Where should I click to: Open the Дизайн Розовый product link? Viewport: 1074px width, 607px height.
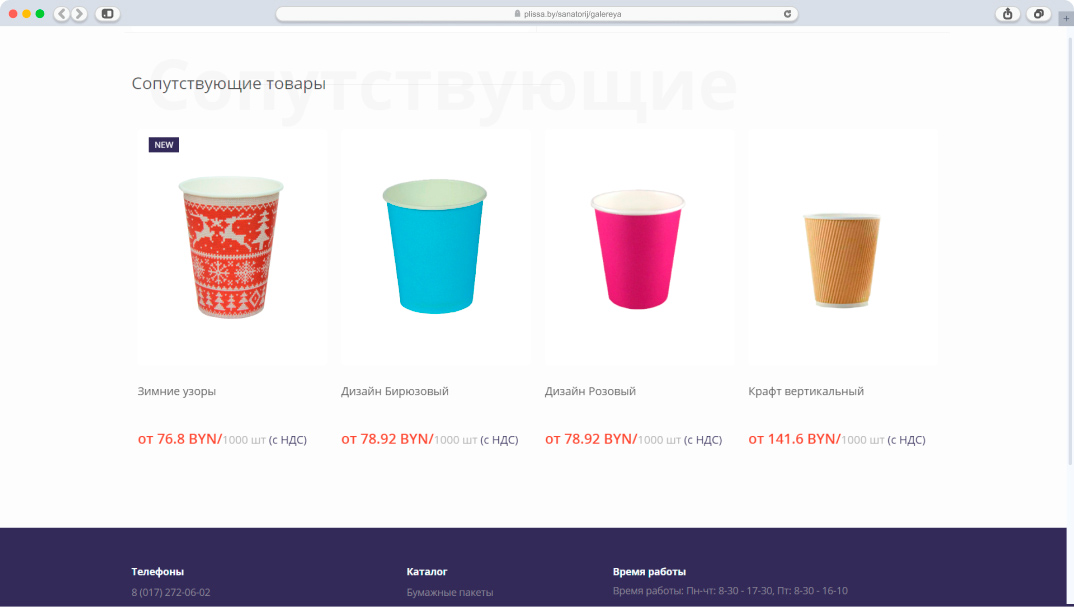590,391
